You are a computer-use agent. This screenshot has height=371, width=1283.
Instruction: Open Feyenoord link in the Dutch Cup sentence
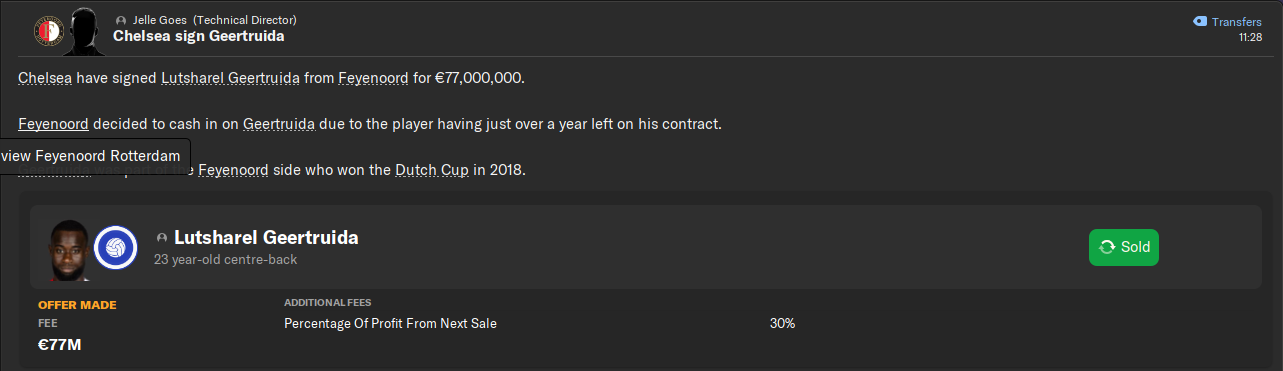tap(233, 170)
